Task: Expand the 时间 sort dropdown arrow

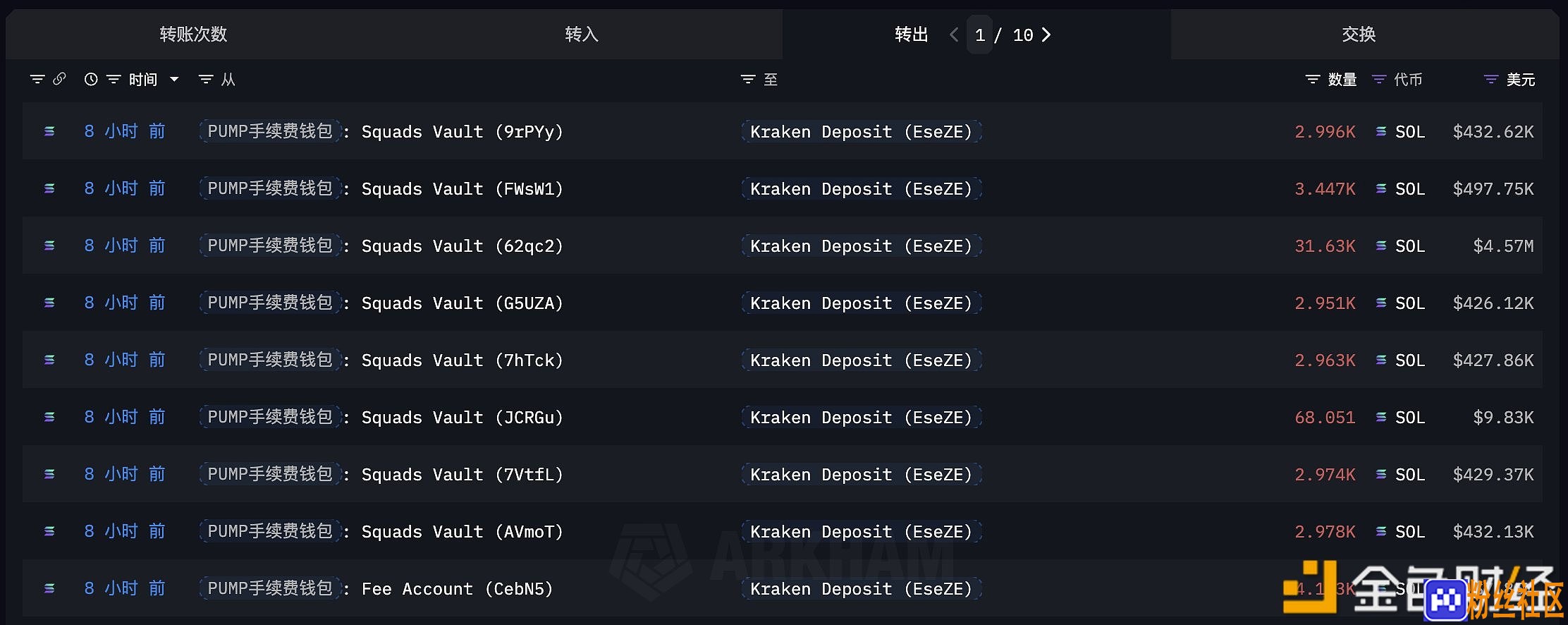Action: (174, 80)
